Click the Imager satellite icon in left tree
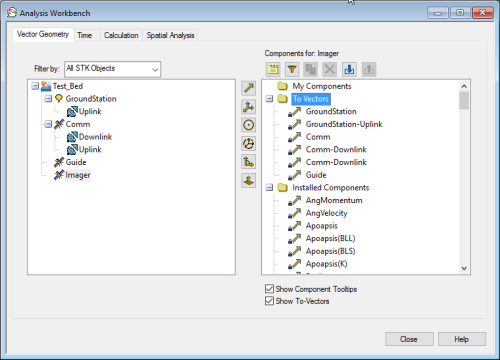Image resolution: width=500 pixels, height=360 pixels. (59, 175)
